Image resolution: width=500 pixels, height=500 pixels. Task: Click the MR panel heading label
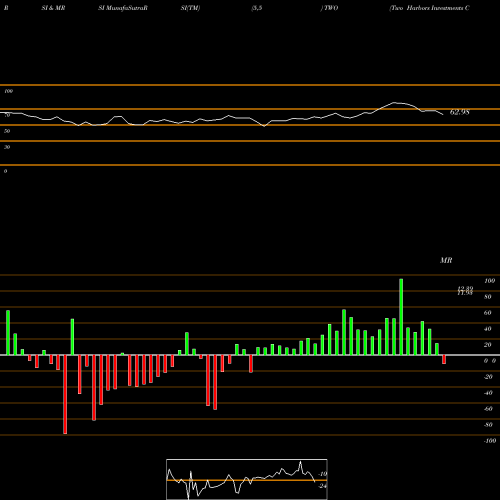point(446,260)
